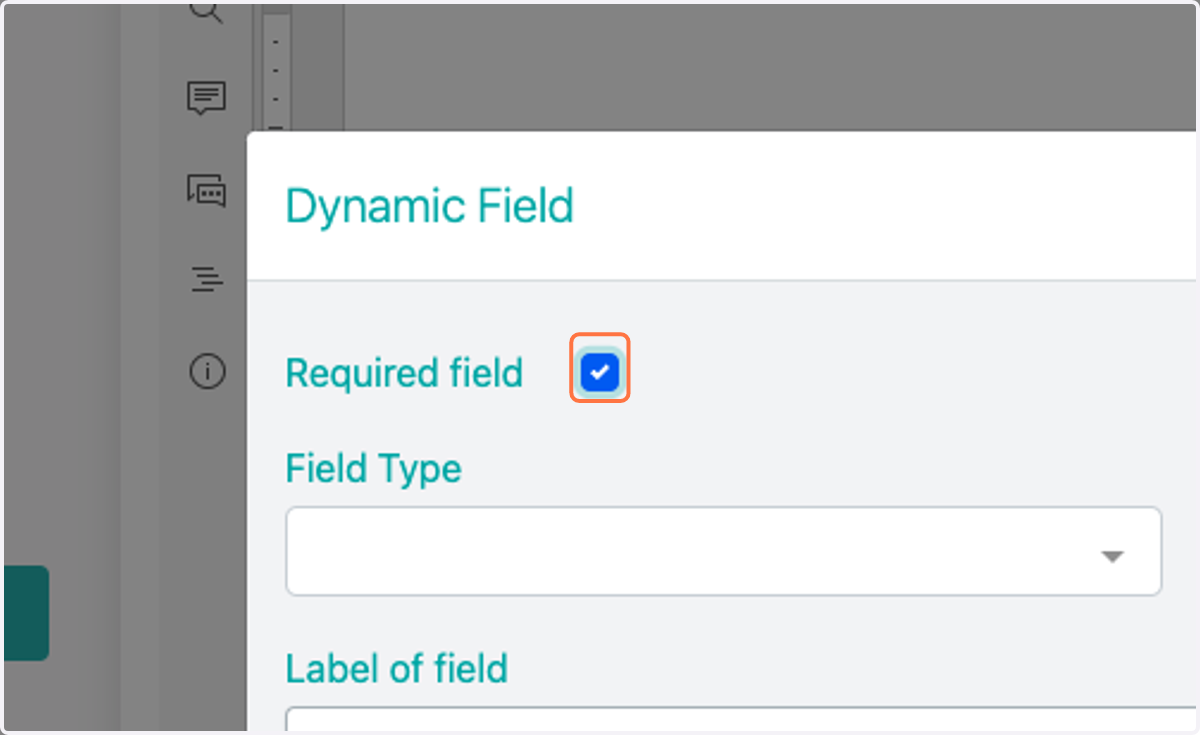Open the chat conversations icon in sidebar
The height and width of the screenshot is (735, 1200).
[207, 189]
